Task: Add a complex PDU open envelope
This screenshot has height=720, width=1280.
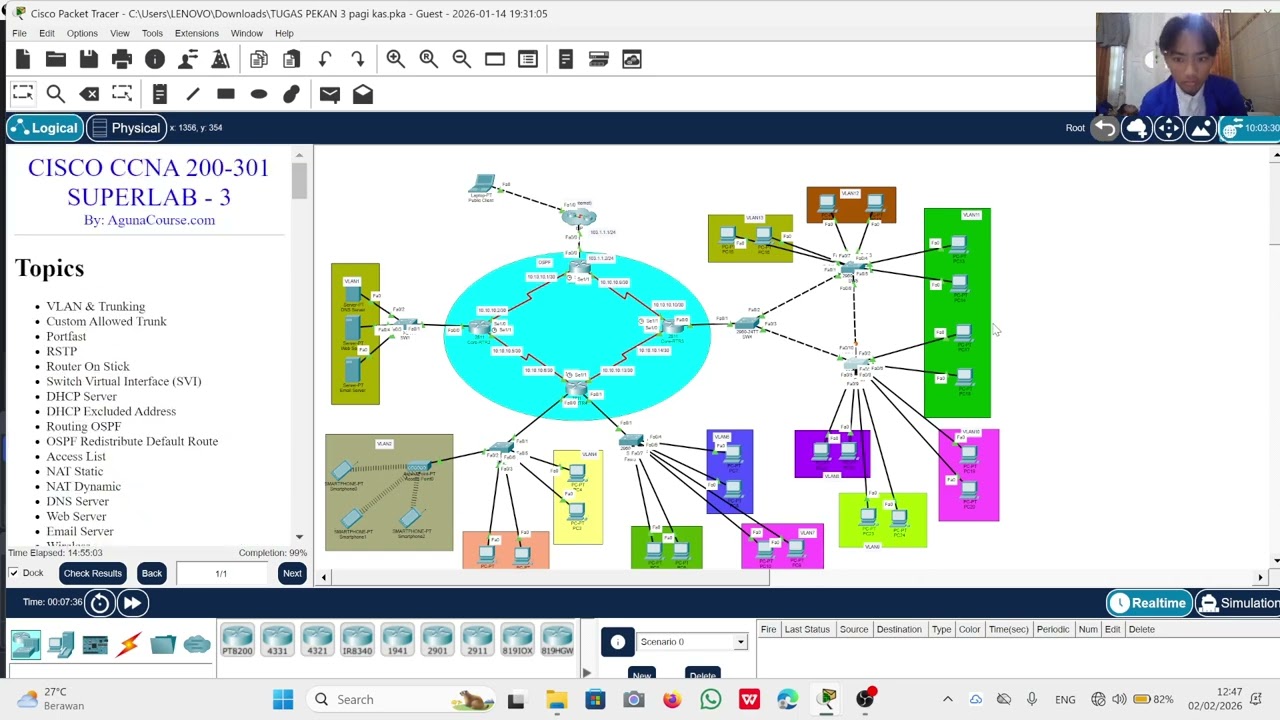Action: click(363, 94)
